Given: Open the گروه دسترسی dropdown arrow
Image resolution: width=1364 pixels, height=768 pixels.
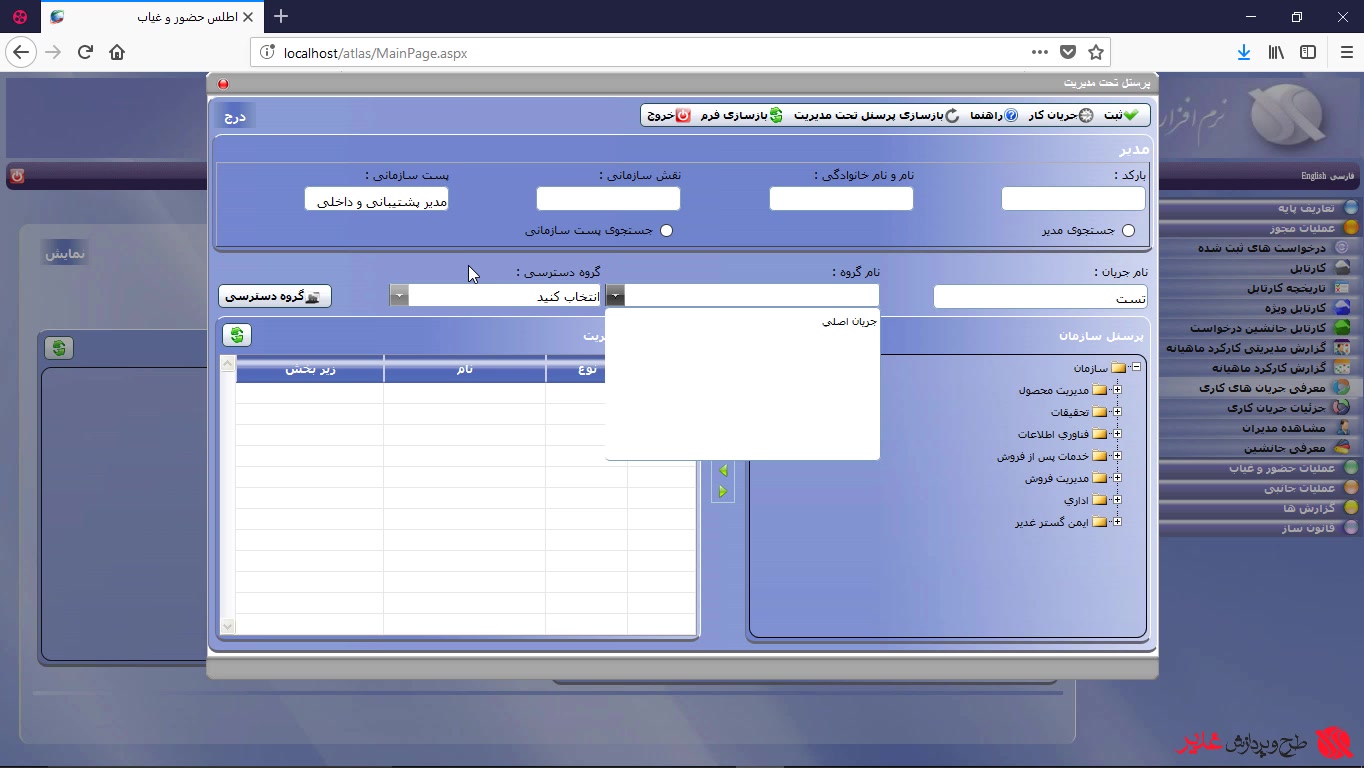Looking at the screenshot, I should [x=399, y=295].
